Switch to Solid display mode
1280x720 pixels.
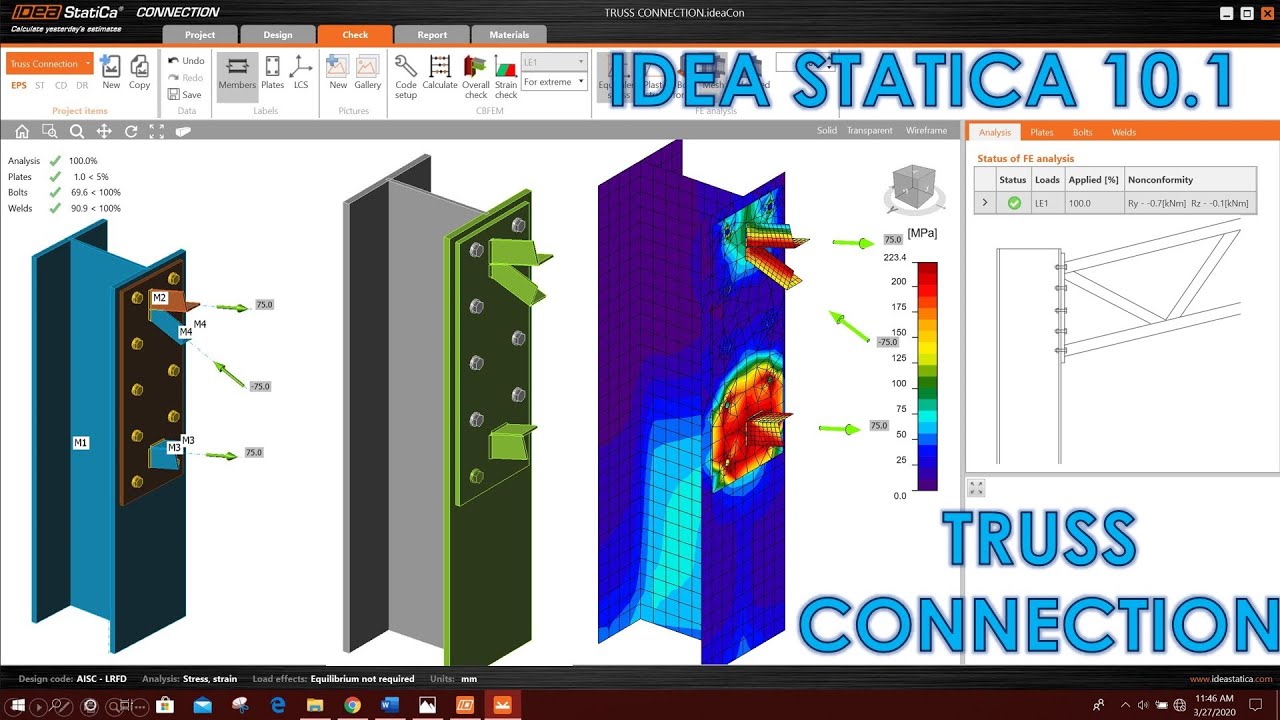point(826,130)
